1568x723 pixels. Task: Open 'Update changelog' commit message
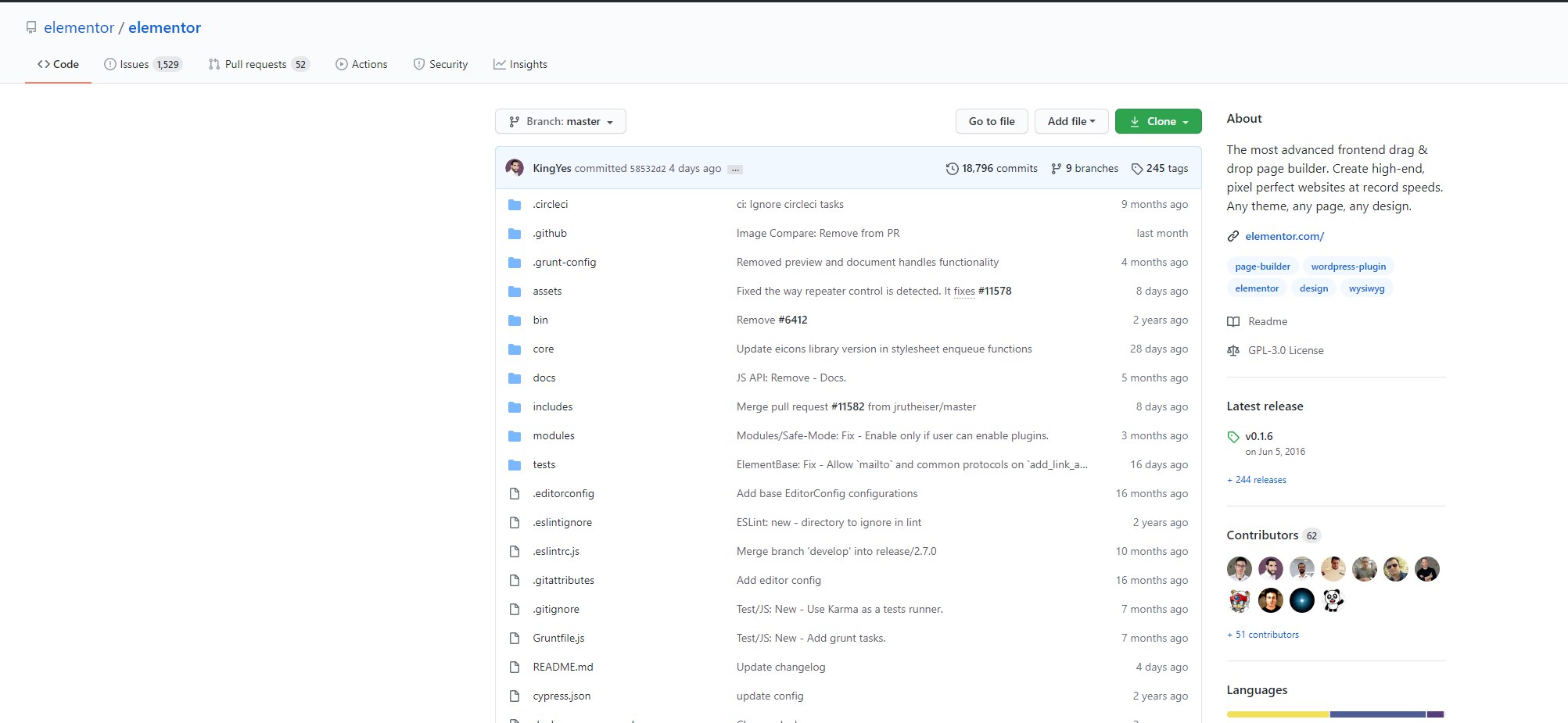(x=780, y=667)
